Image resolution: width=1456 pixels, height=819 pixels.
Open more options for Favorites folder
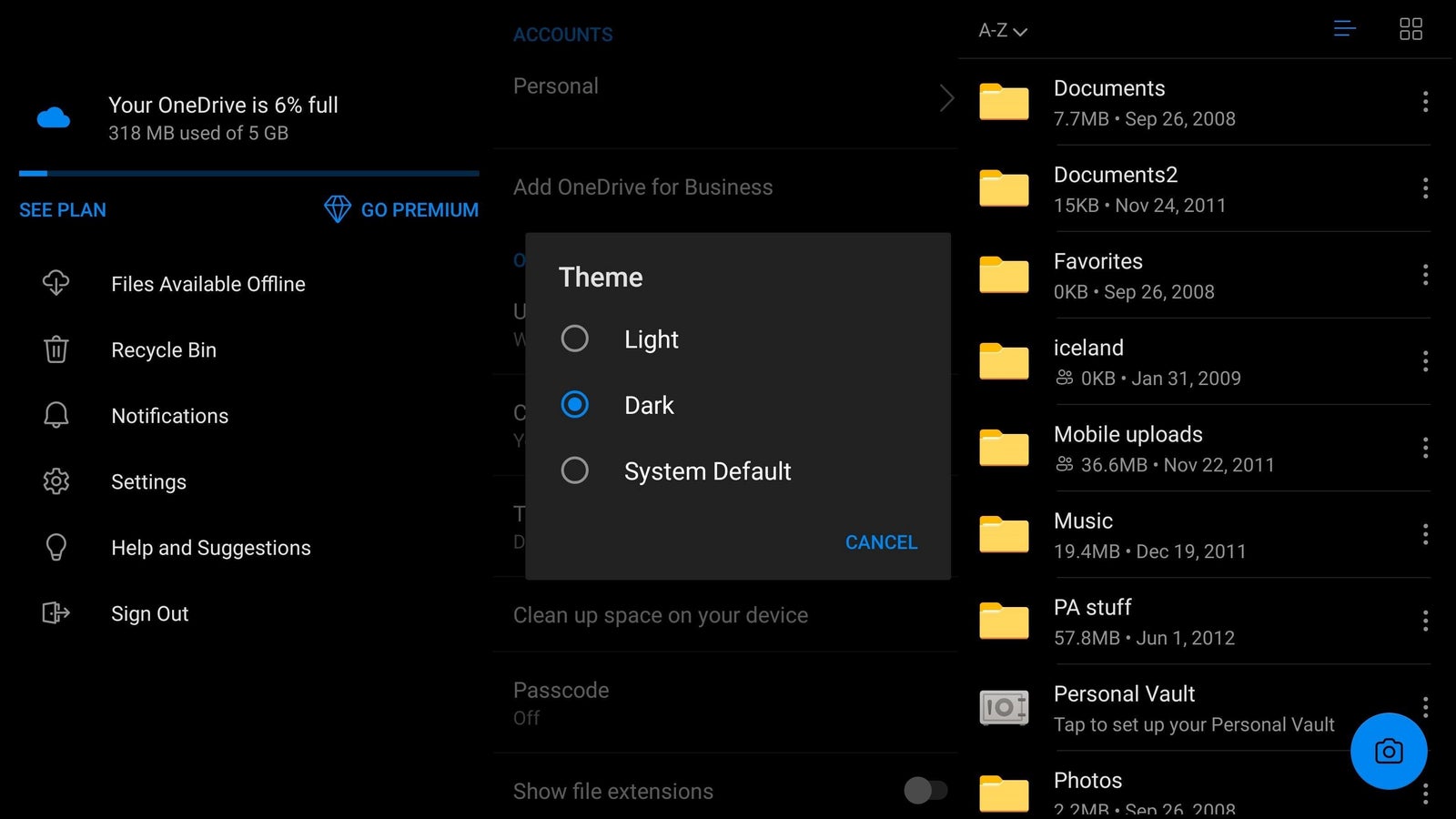coord(1425,275)
